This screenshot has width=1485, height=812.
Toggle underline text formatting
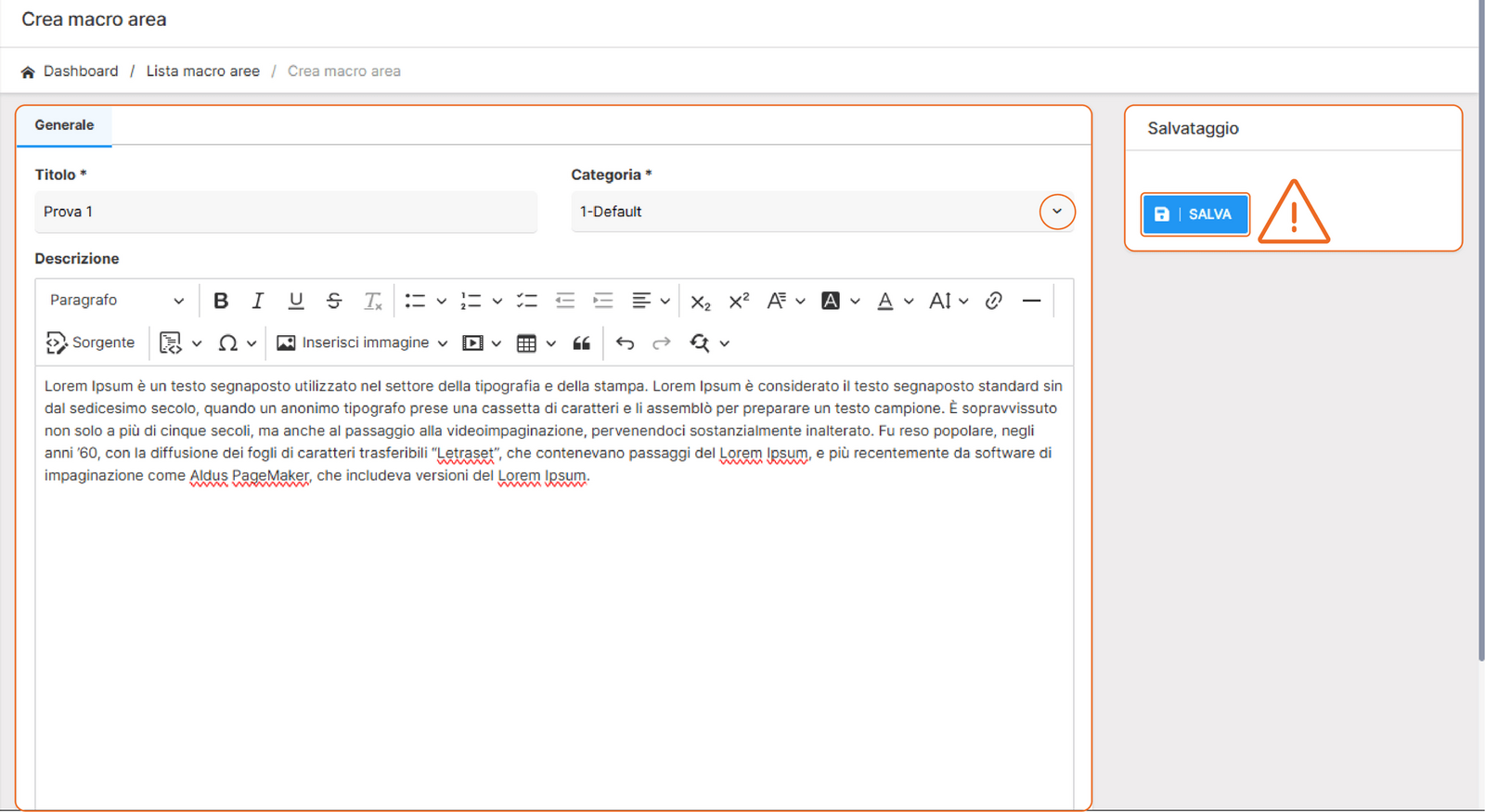296,301
